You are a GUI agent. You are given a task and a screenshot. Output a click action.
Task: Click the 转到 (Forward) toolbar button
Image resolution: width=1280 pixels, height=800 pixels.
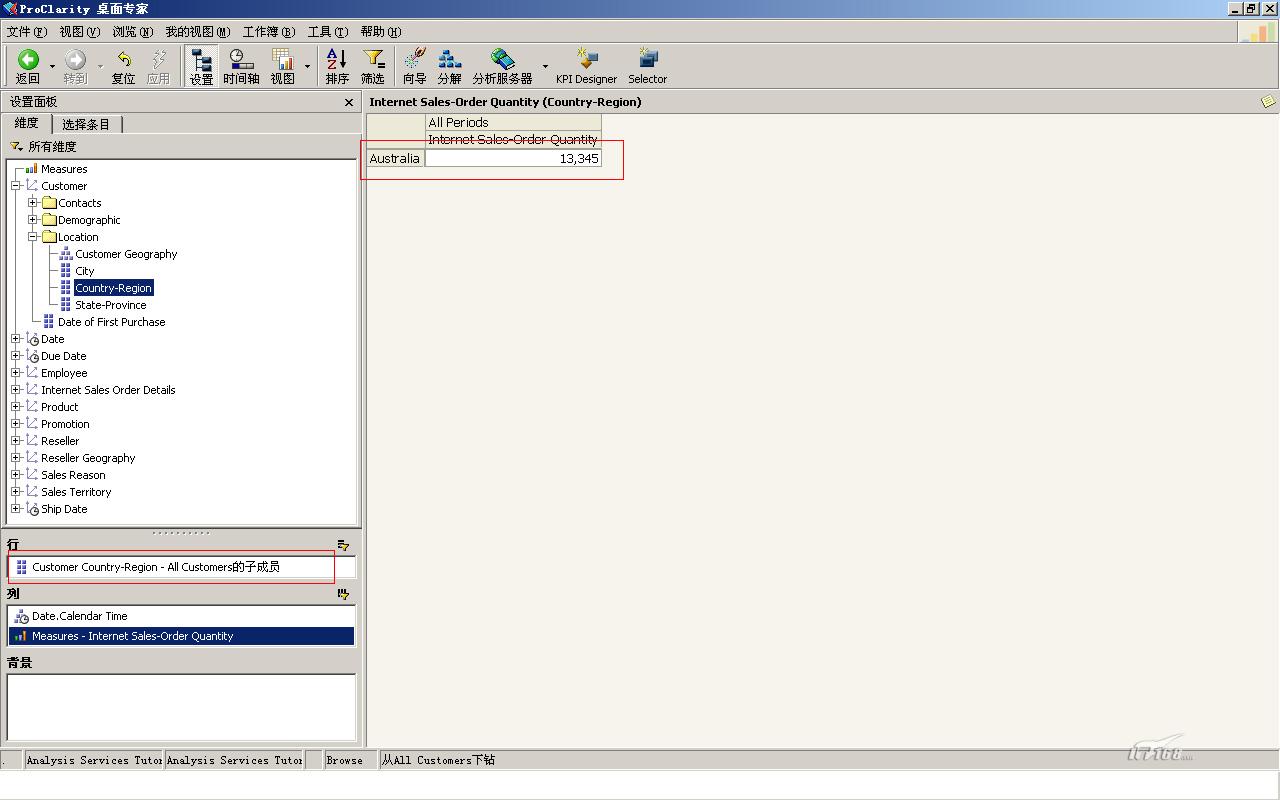75,67
